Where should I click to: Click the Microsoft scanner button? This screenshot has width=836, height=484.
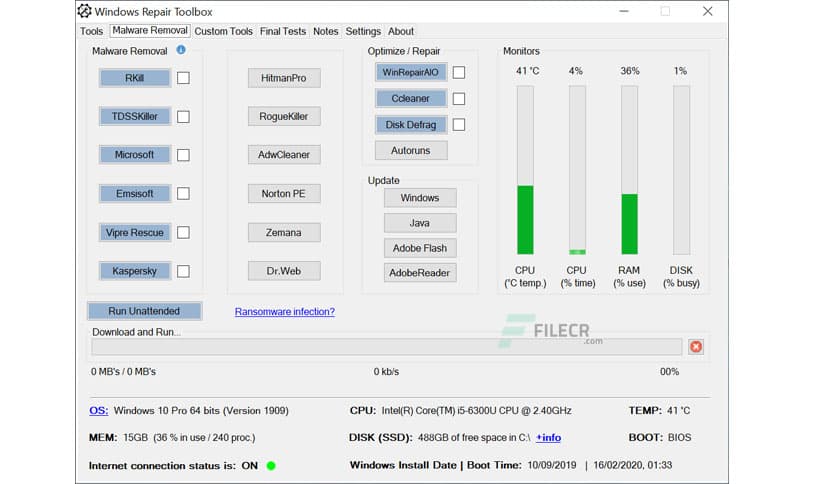click(x=134, y=155)
